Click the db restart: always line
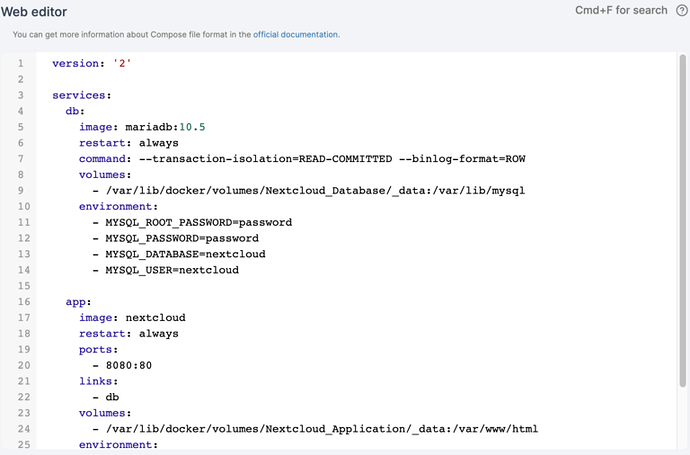Viewport: 690px width, 455px height. point(129,143)
